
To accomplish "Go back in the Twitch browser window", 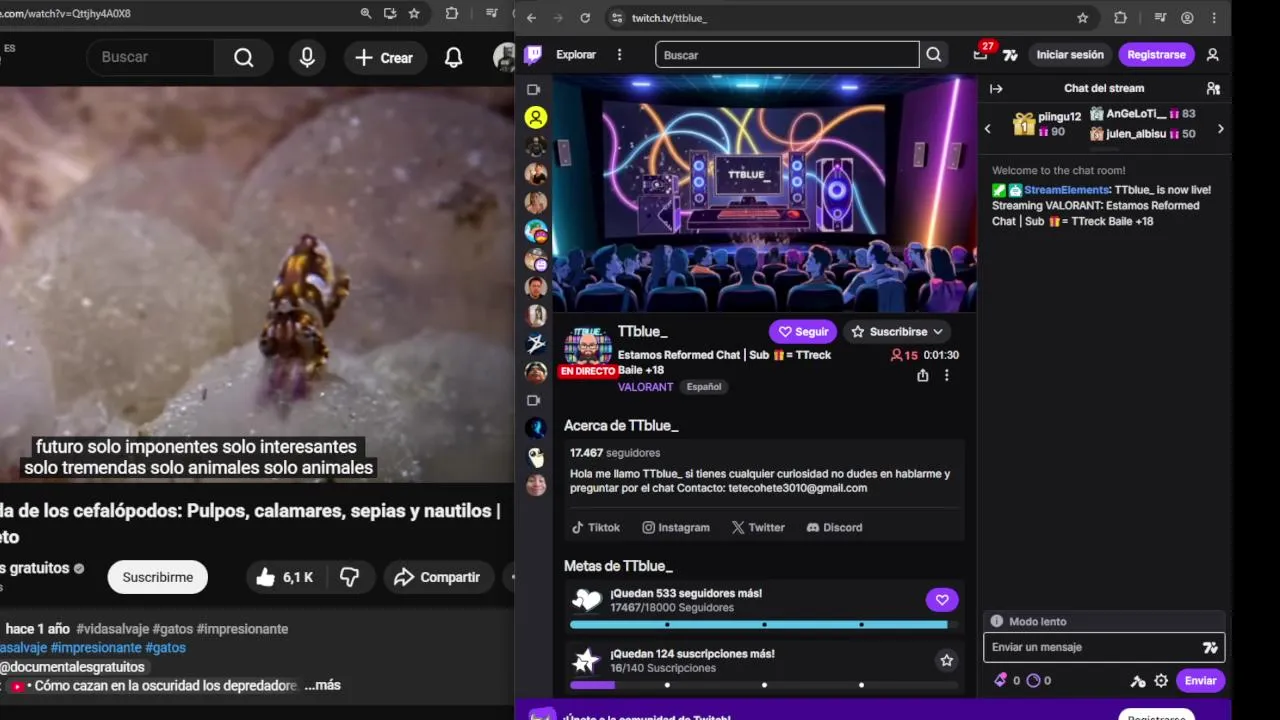I will click(x=531, y=18).
